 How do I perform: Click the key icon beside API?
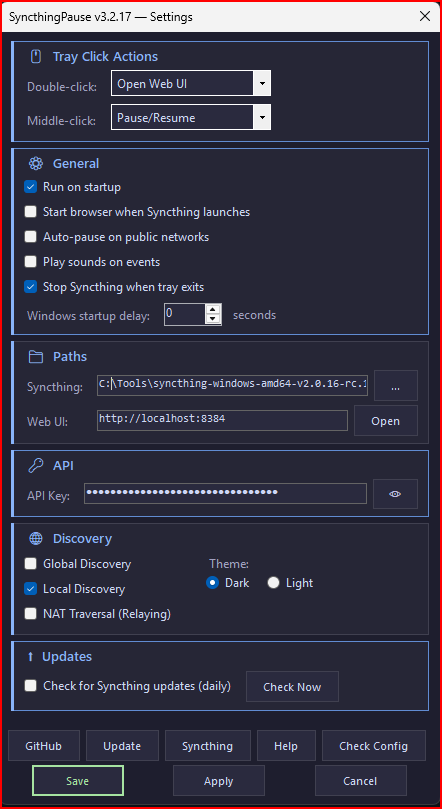36,466
